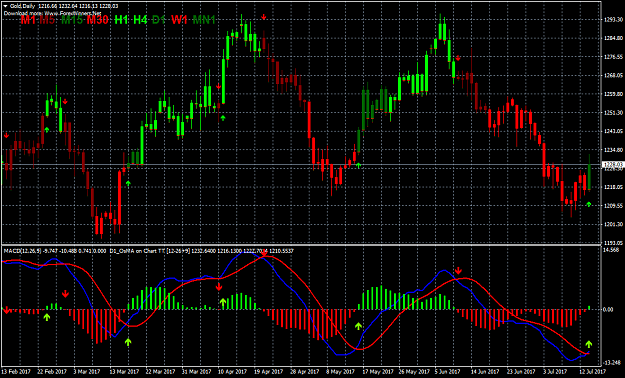Viewport: 625px width, 378px height.
Task: Click the 23 Jun 2017 date label
Action: pos(521,371)
